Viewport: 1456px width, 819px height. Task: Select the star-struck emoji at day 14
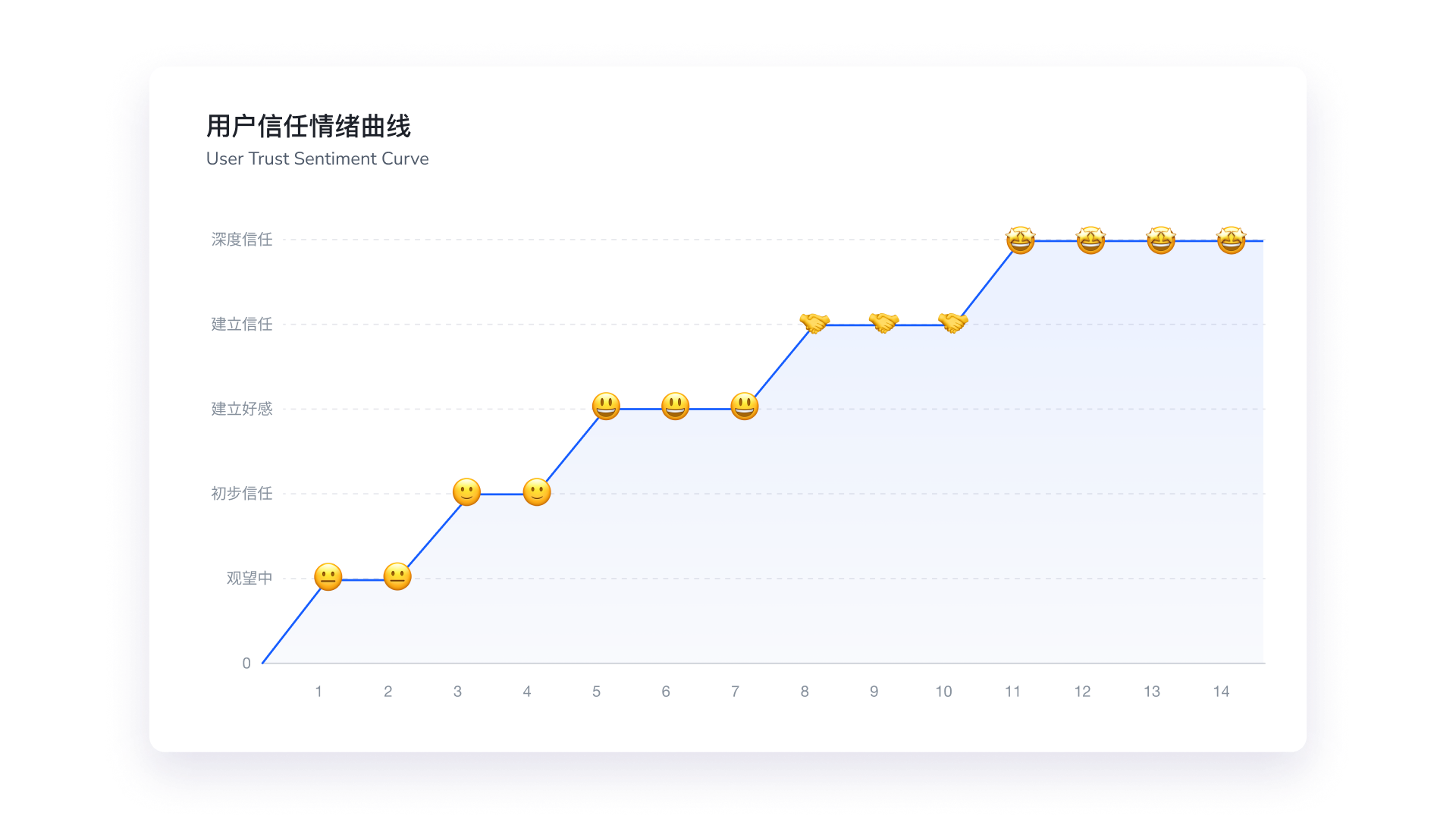tap(1228, 240)
